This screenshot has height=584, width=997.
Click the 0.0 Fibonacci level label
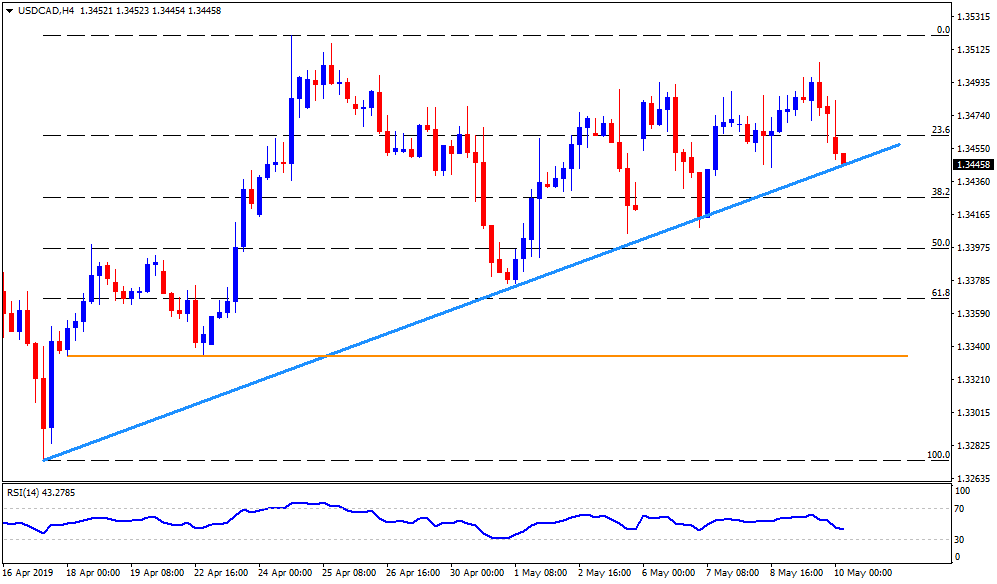pyautogui.click(x=942, y=30)
